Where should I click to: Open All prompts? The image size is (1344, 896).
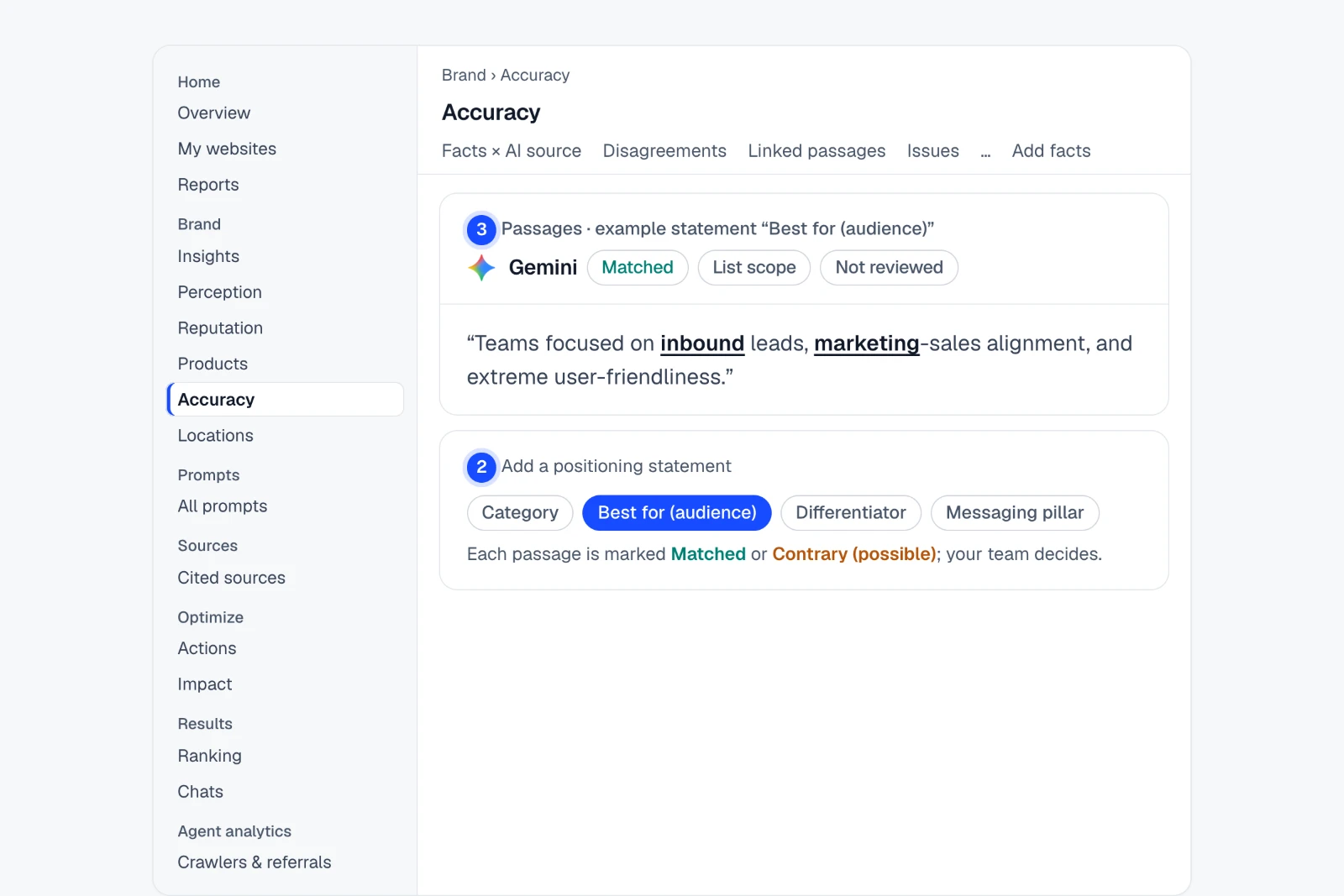point(223,506)
